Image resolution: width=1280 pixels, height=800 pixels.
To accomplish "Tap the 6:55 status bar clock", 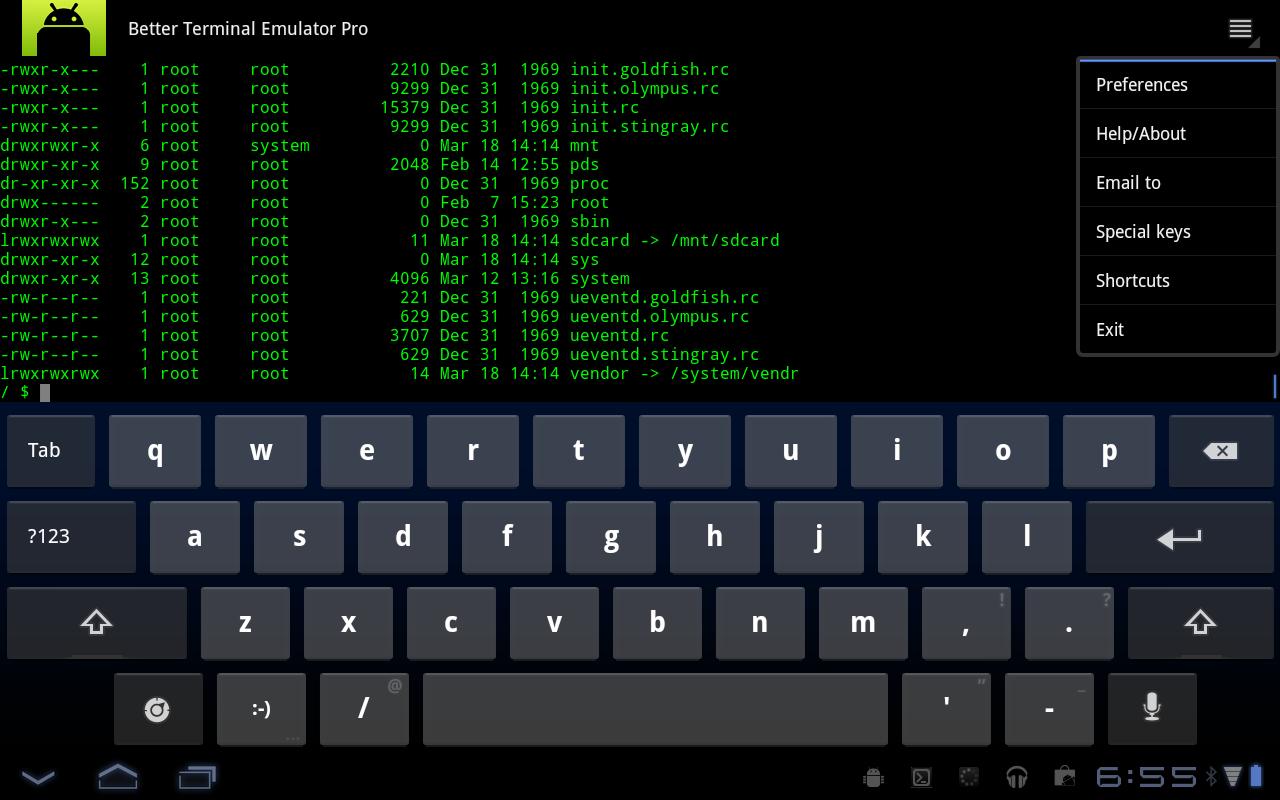I will [x=1146, y=777].
